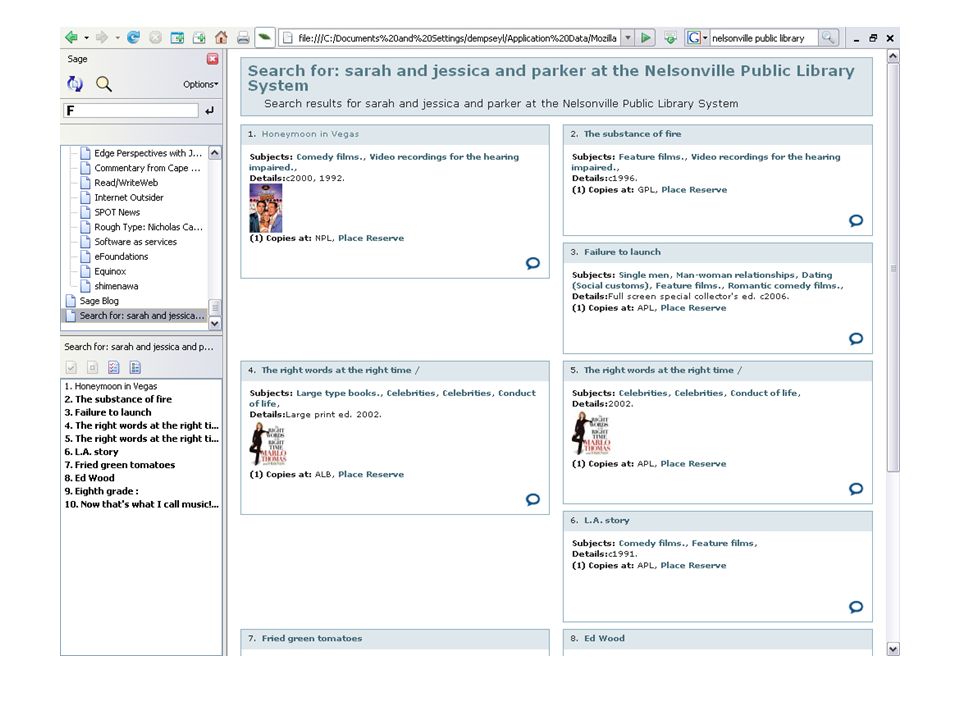
Task: Click comment bubble on Failure to launch card
Action: click(x=856, y=339)
